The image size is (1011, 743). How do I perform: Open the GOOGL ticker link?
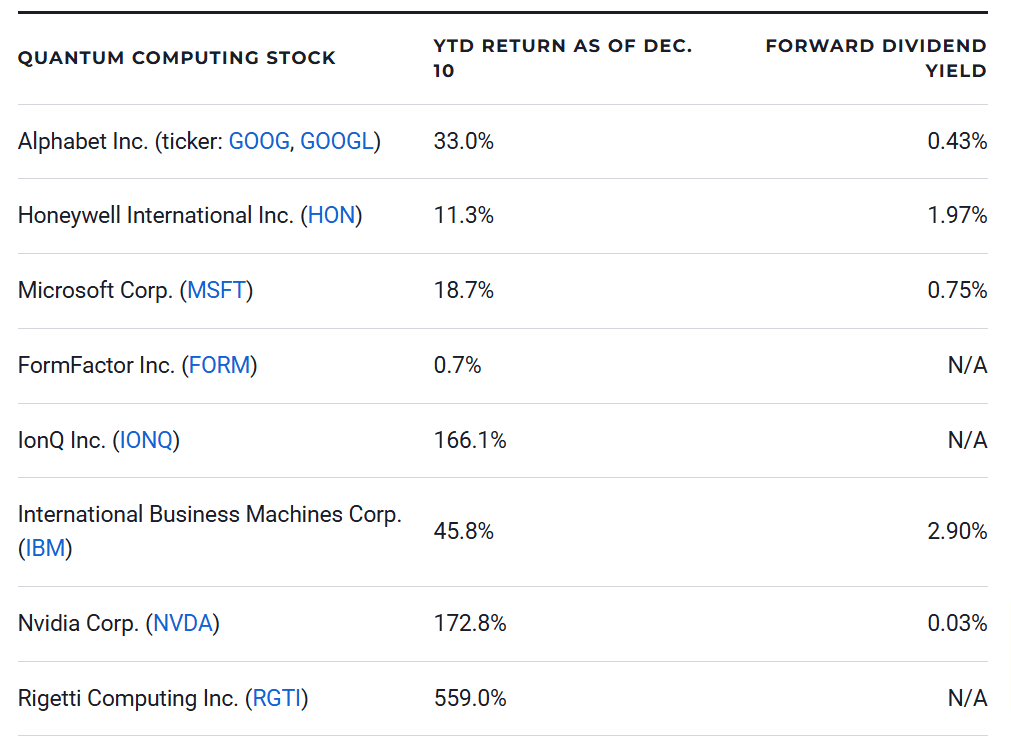pyautogui.click(x=337, y=142)
